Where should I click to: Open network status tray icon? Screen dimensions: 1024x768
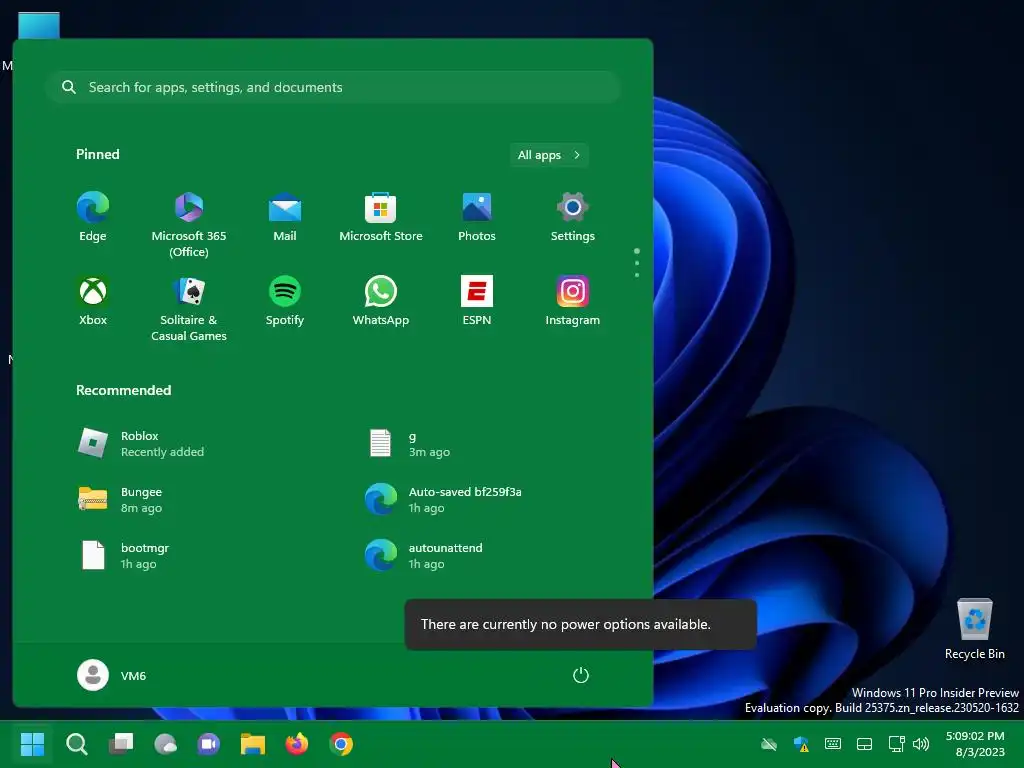coord(896,744)
